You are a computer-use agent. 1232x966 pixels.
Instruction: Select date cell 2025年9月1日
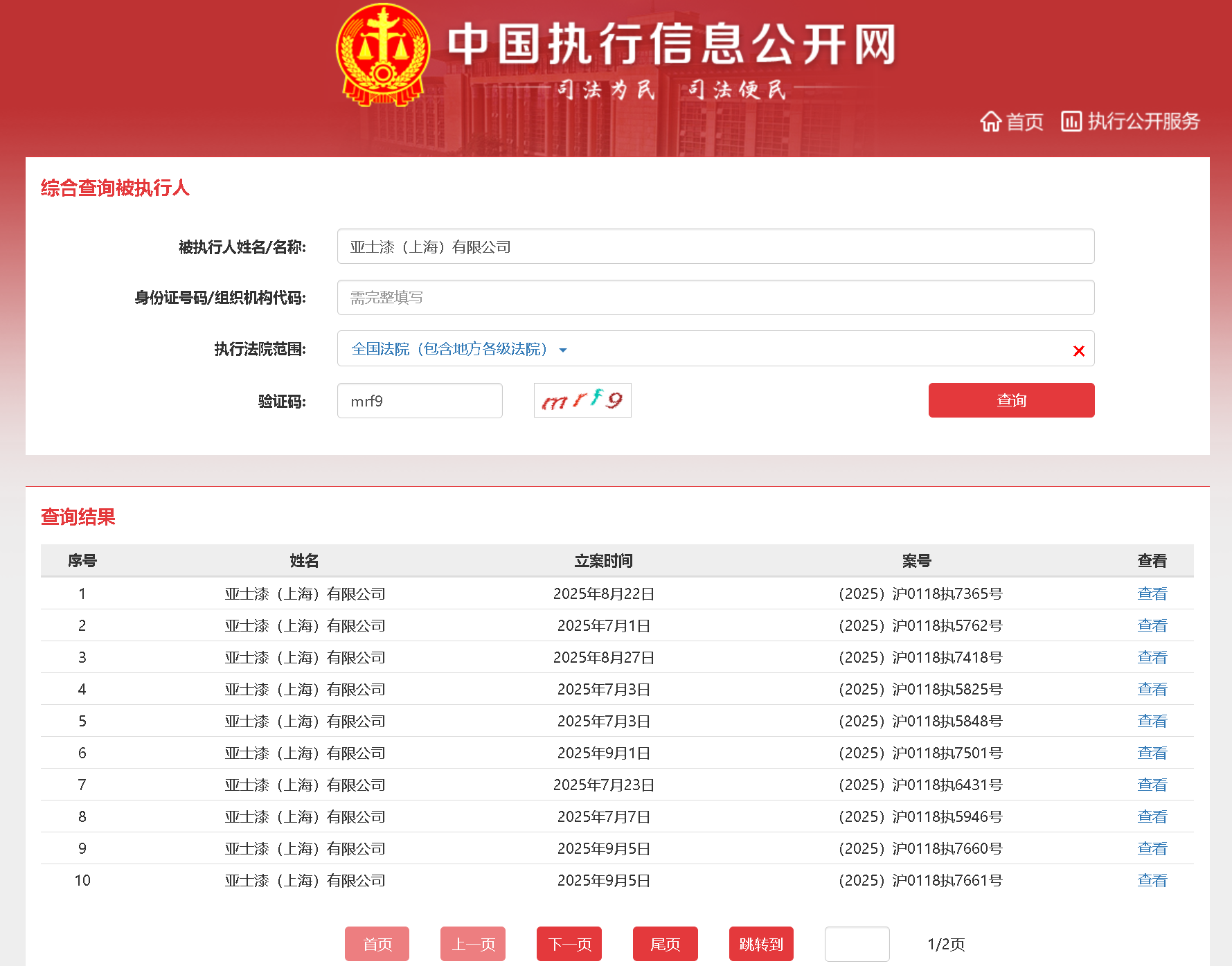[x=604, y=753]
